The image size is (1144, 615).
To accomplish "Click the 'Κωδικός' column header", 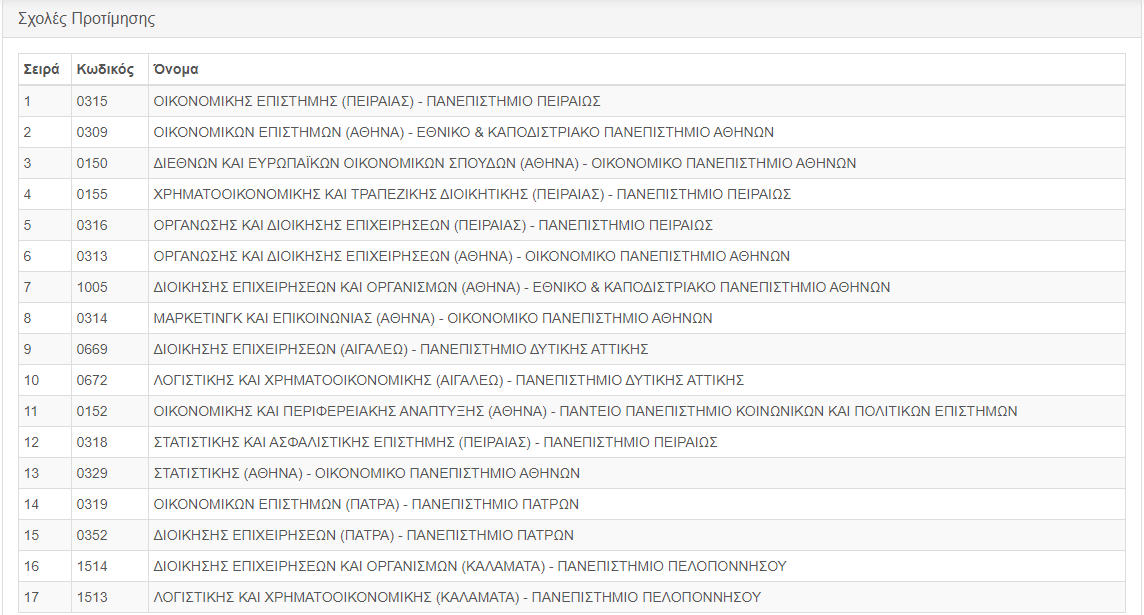I will 105,70.
